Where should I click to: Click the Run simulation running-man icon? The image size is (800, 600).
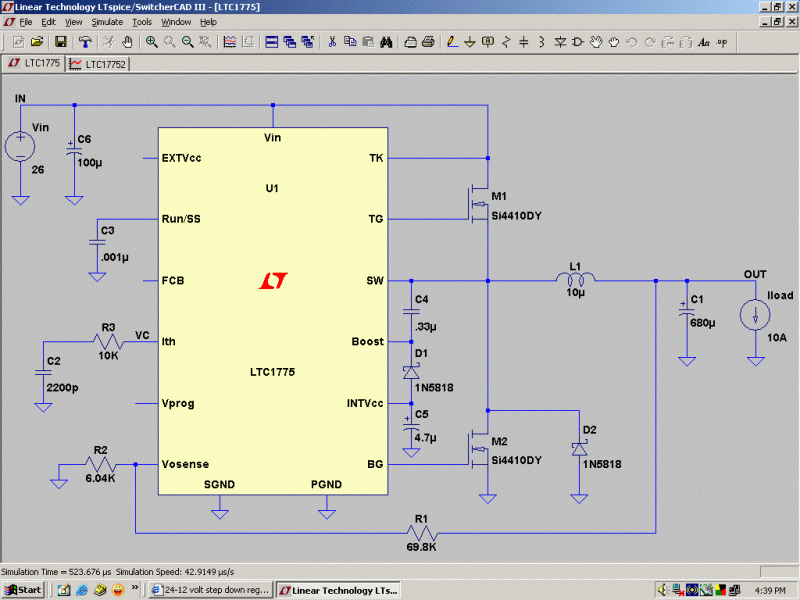click(109, 42)
